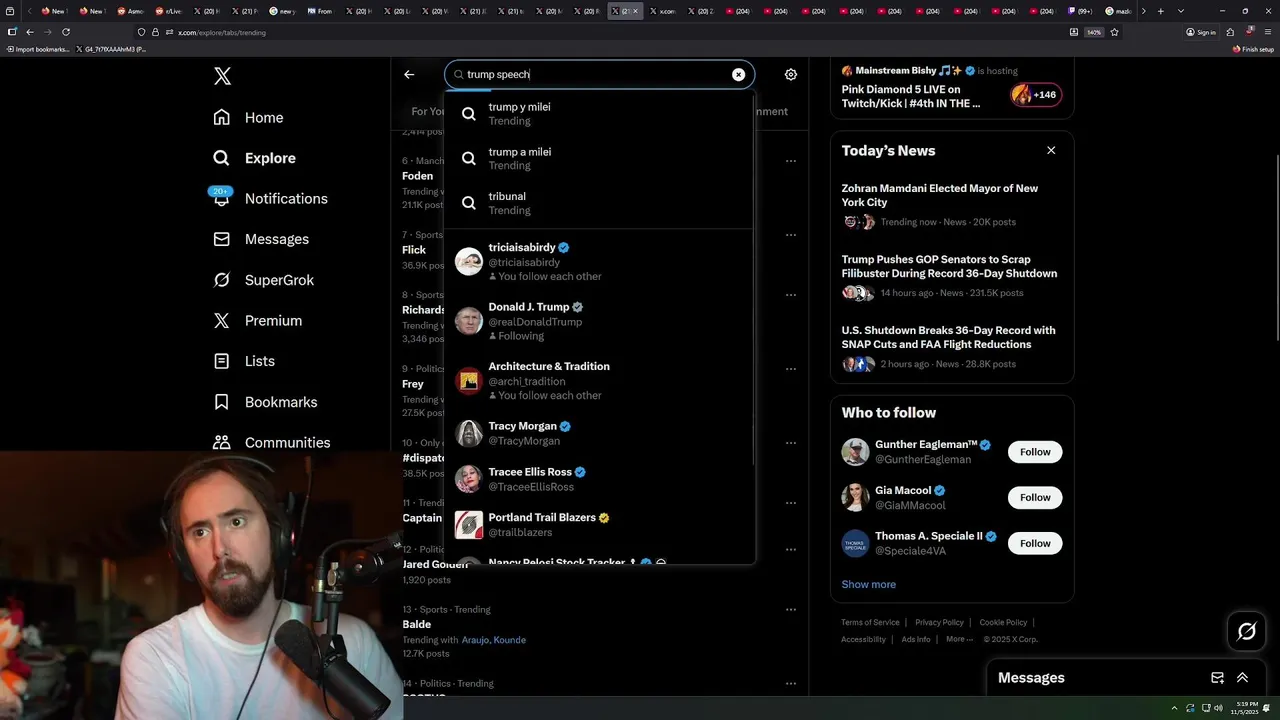This screenshot has height=720, width=1280.
Task: Compose new message in Messages drawer
Action: (1217, 678)
